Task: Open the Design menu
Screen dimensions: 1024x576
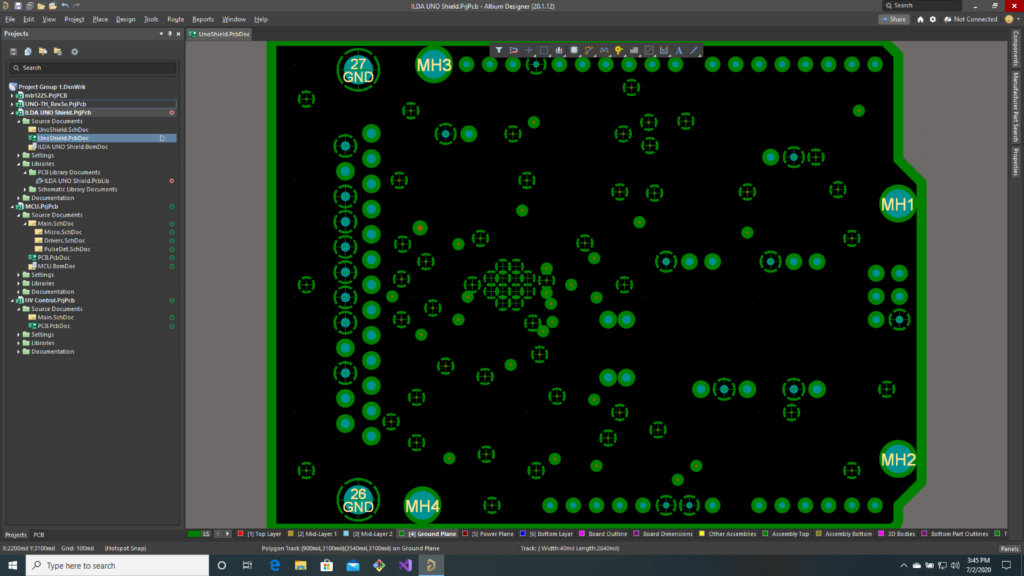Action: (125, 19)
